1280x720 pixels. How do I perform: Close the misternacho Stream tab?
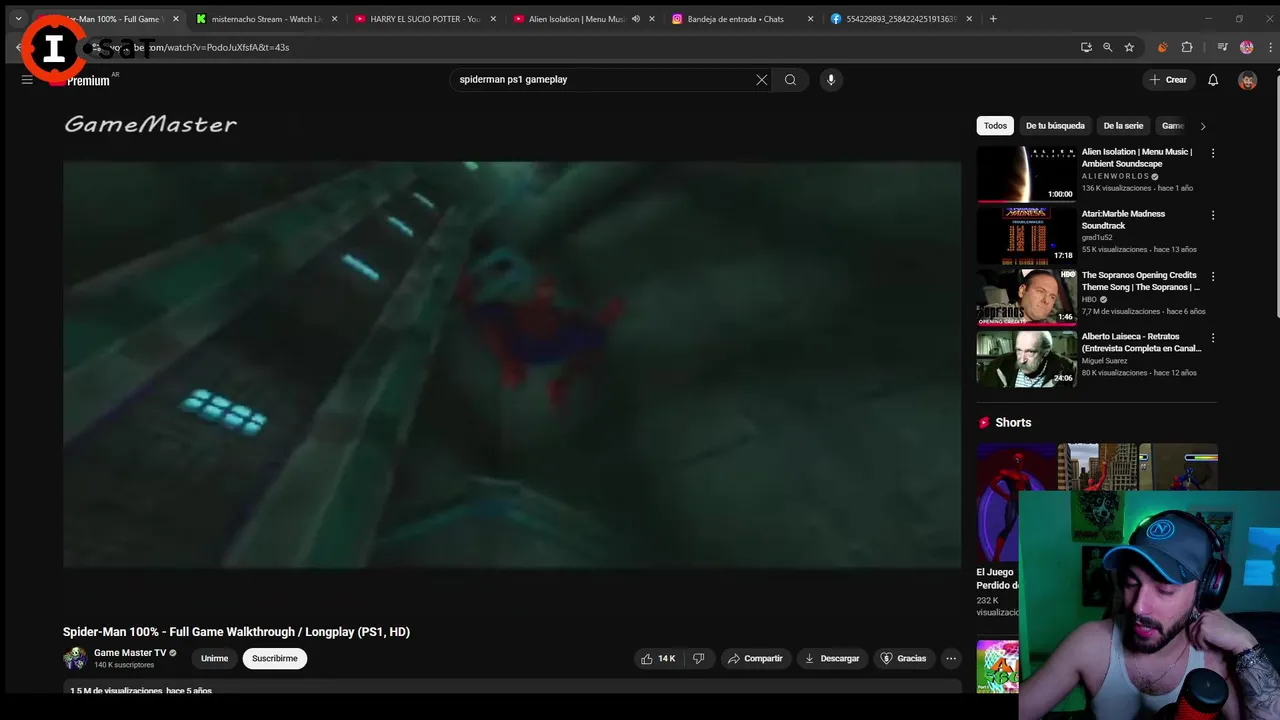(x=334, y=19)
